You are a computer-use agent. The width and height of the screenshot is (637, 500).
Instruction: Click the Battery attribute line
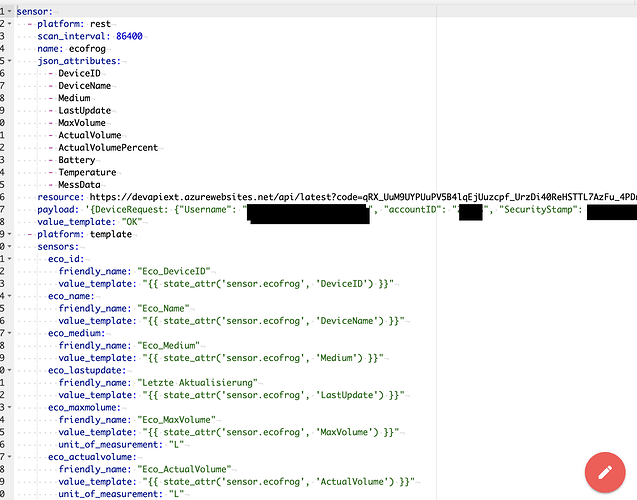point(77,160)
